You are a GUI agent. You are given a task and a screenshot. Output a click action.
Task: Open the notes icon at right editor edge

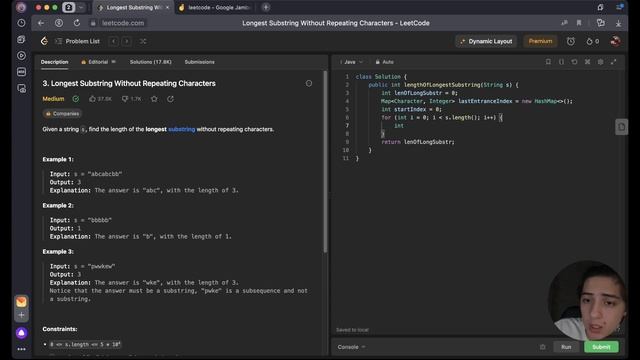coord(621,127)
